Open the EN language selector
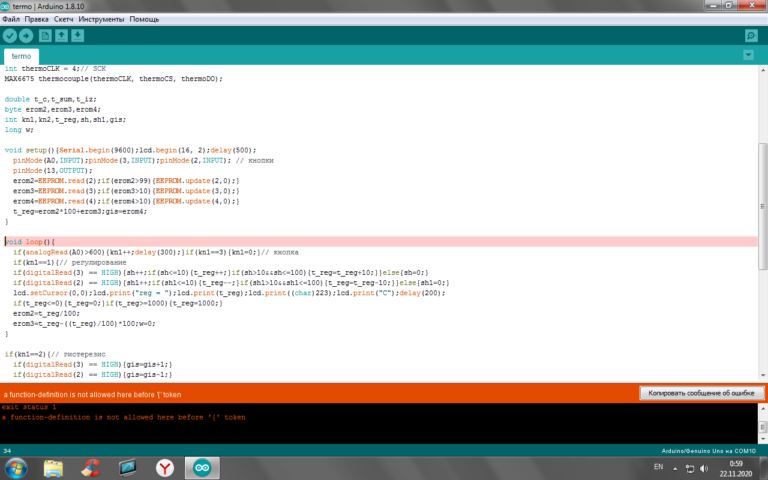The image size is (768, 480). pyautogui.click(x=657, y=467)
